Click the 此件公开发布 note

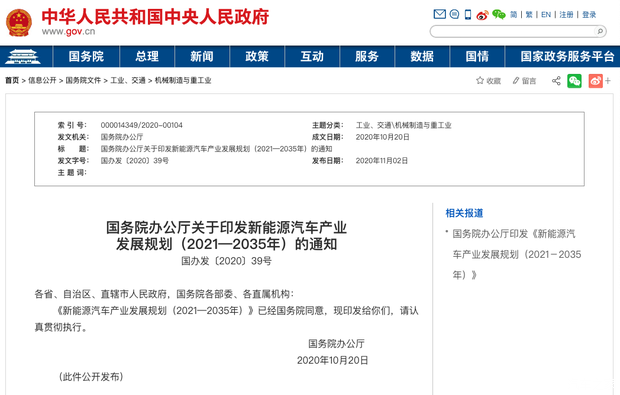(x=91, y=377)
